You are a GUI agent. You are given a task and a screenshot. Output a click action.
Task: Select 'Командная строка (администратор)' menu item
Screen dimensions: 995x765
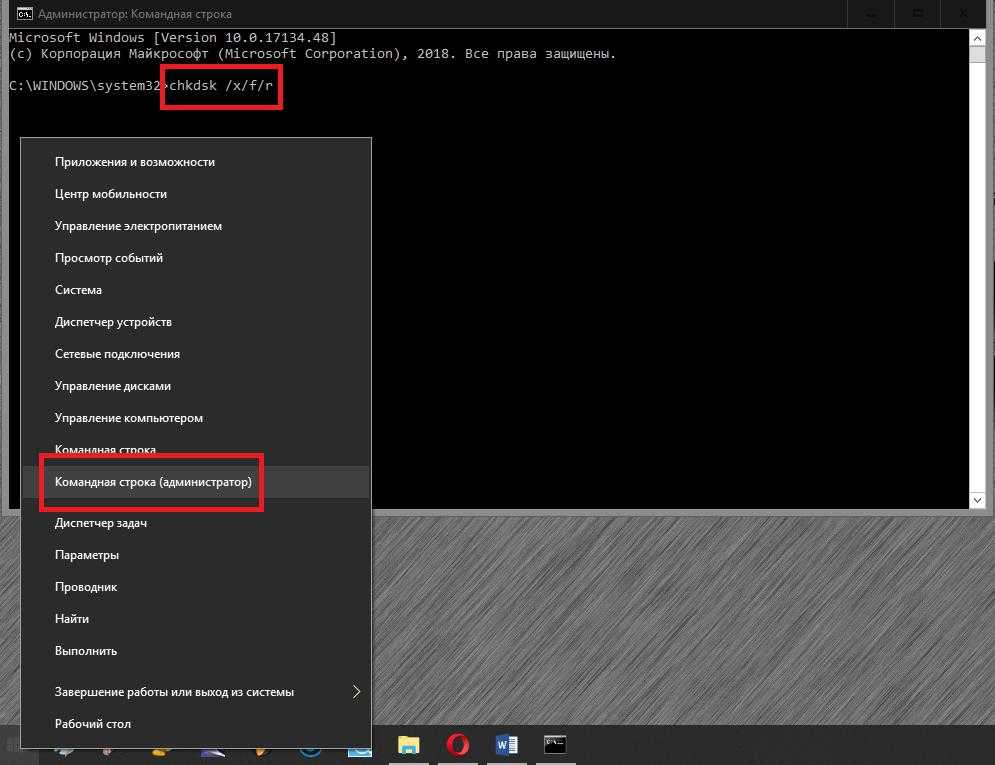[x=153, y=482]
